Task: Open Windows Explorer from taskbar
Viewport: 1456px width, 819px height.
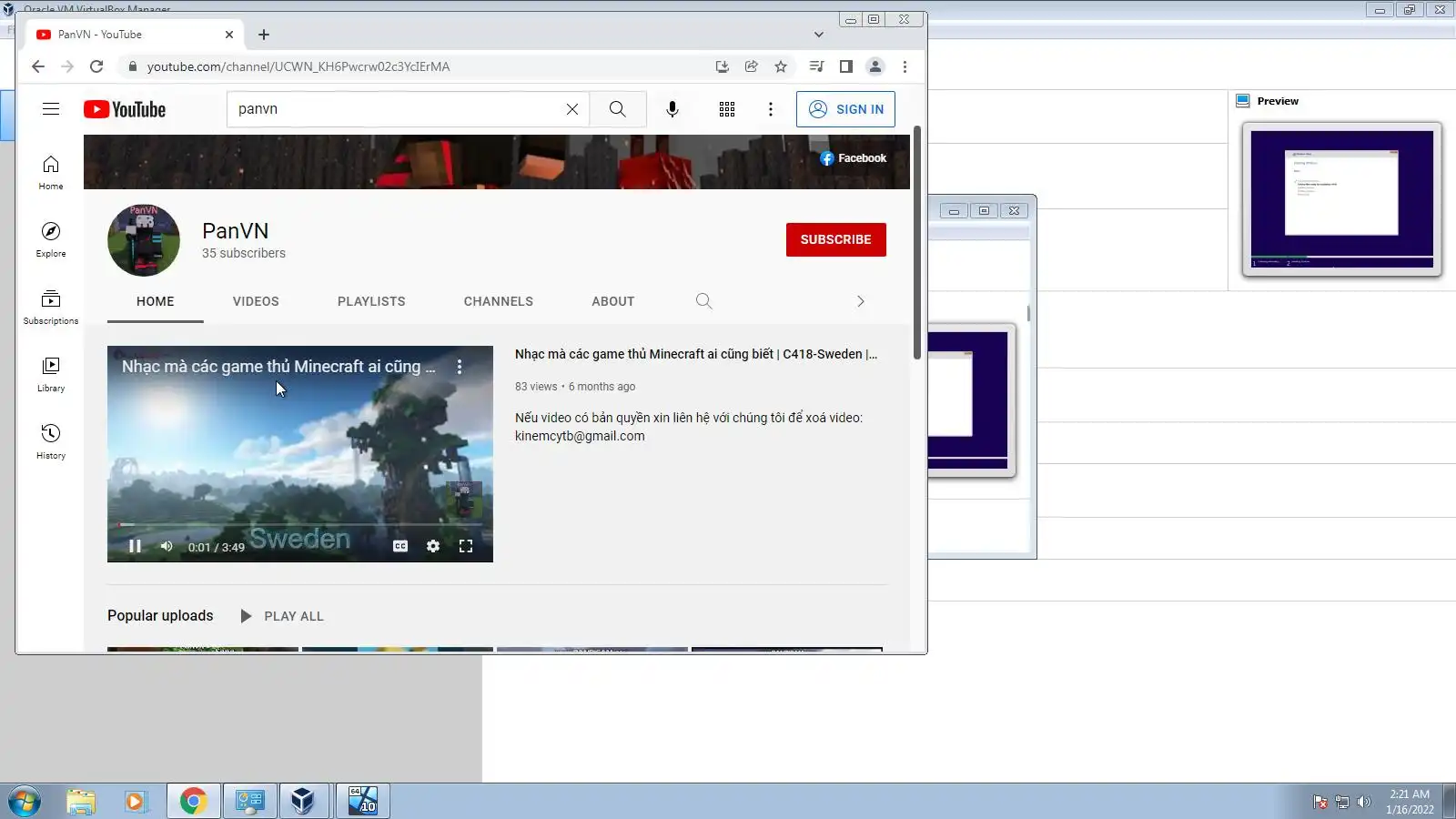Action: click(x=81, y=802)
